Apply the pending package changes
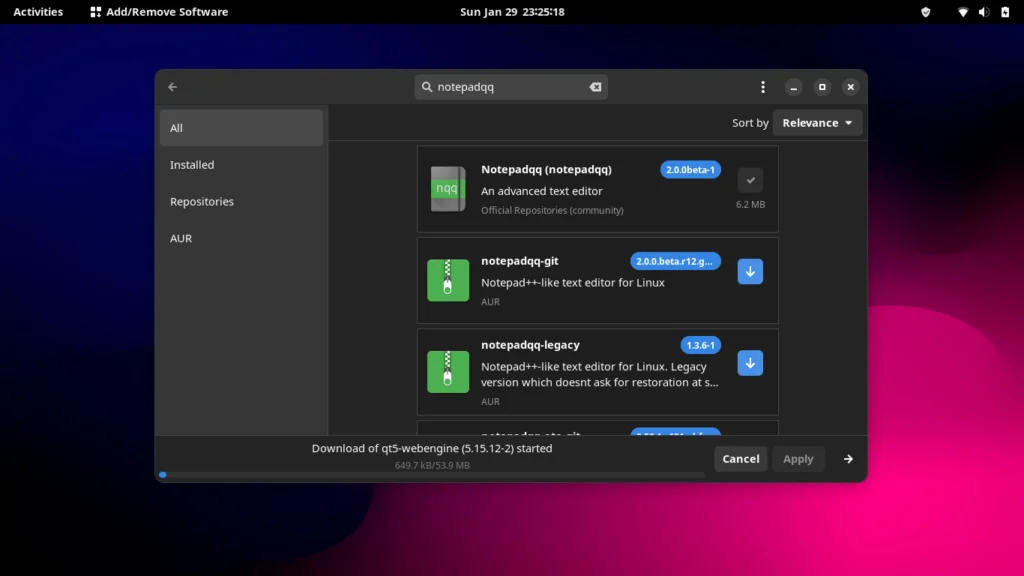Screen dimensions: 1024x576 pyautogui.click(x=798, y=458)
